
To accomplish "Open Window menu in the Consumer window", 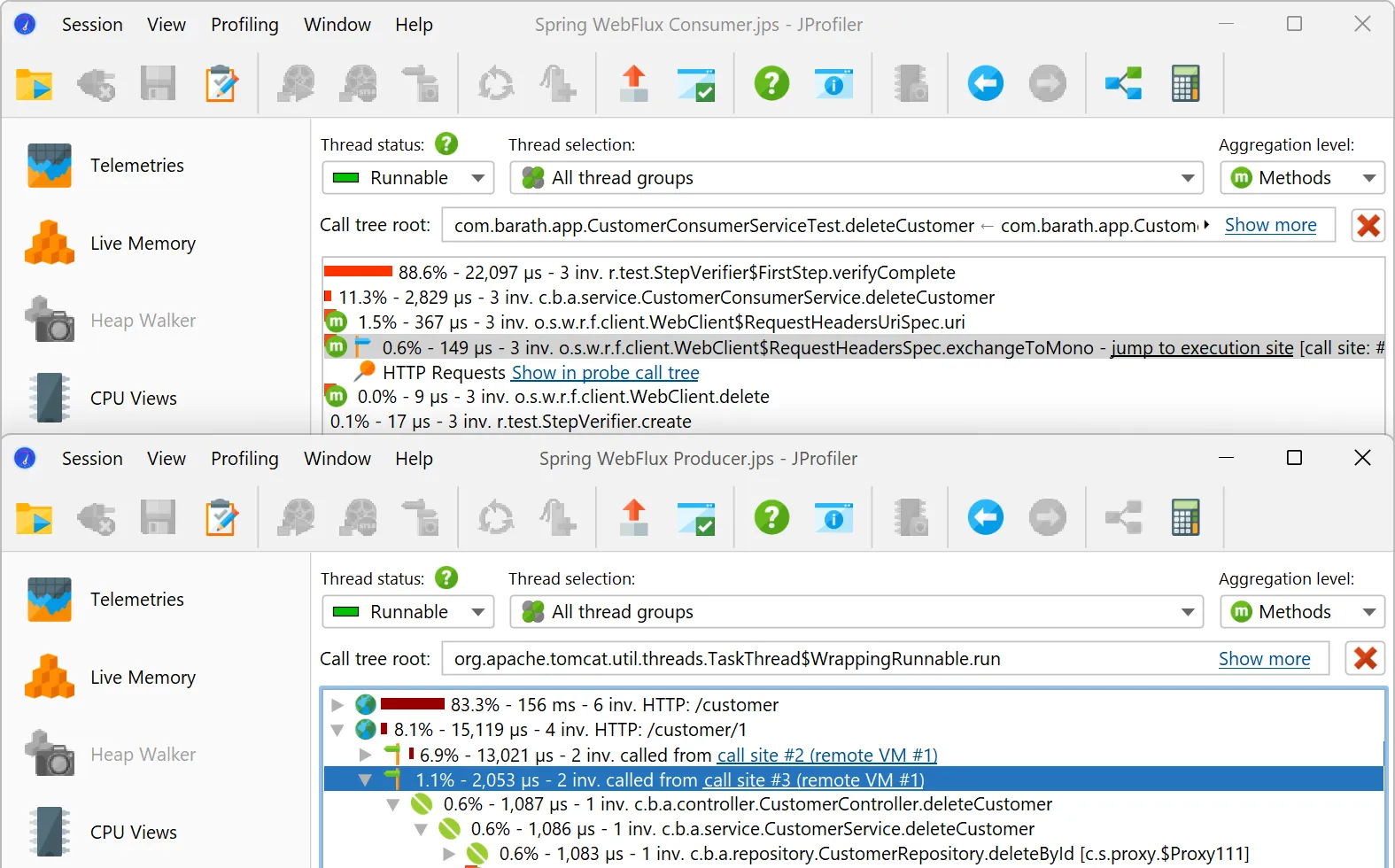I will click(337, 25).
